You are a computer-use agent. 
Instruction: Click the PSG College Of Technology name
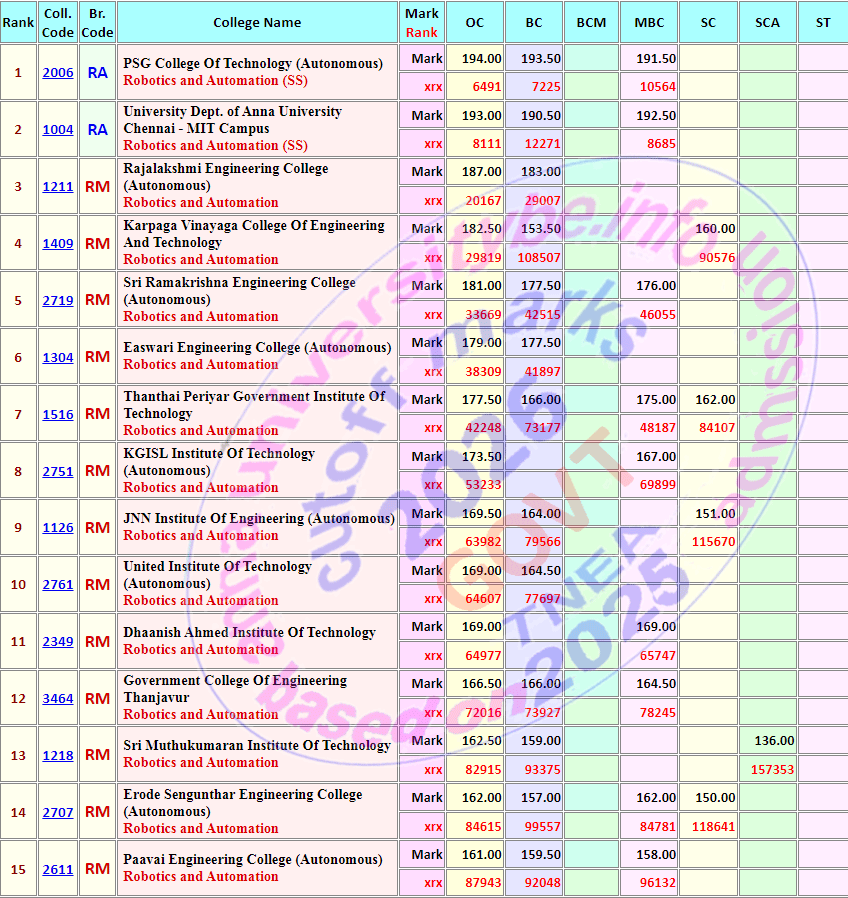pyautogui.click(x=253, y=63)
